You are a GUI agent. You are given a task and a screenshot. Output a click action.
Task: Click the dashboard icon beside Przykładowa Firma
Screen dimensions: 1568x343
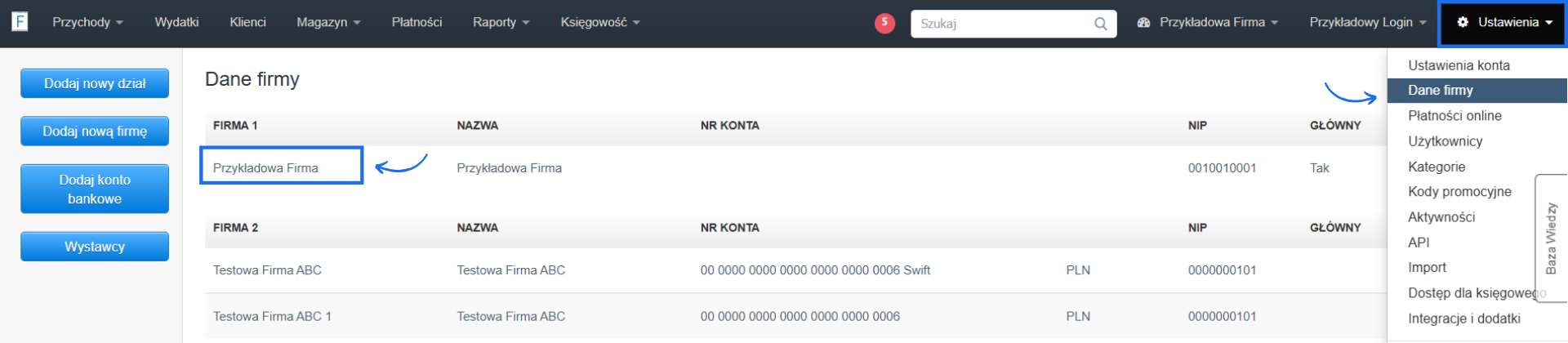tap(1143, 23)
